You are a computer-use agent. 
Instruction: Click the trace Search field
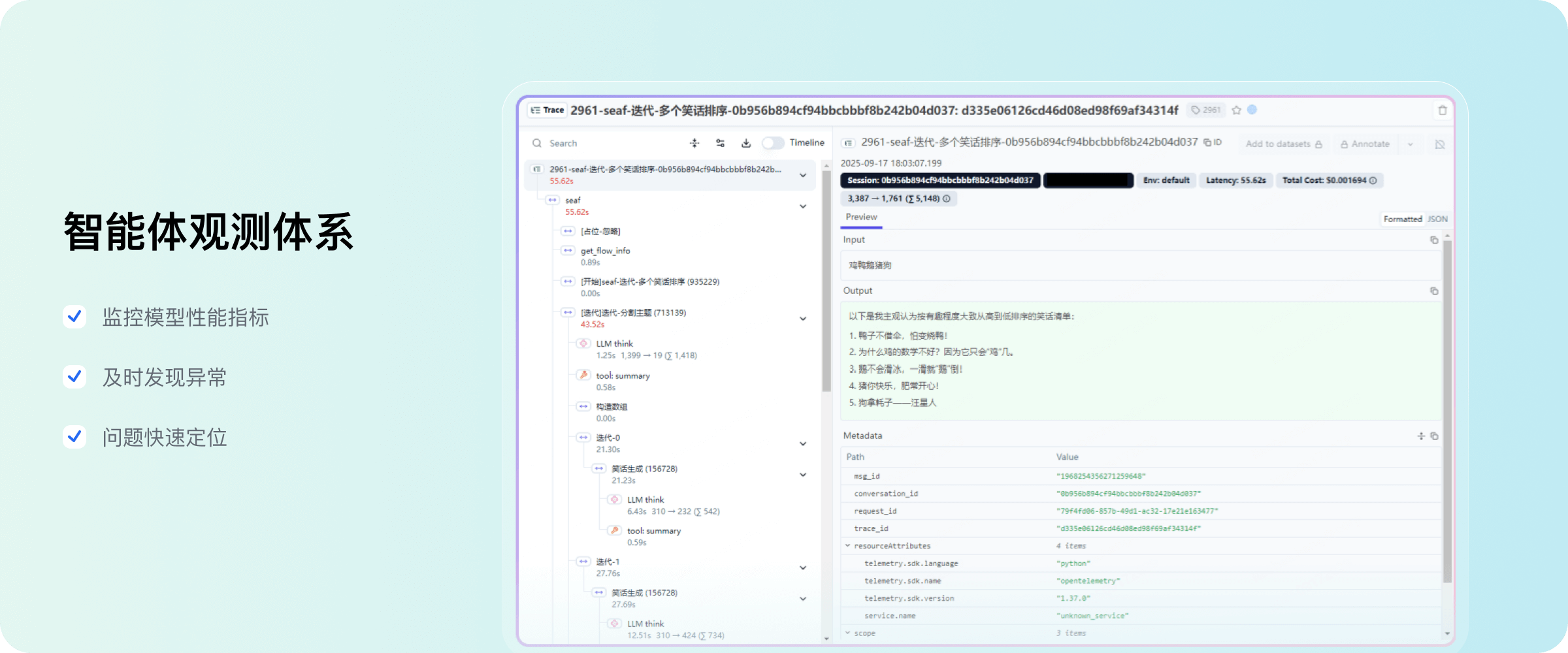point(608,143)
